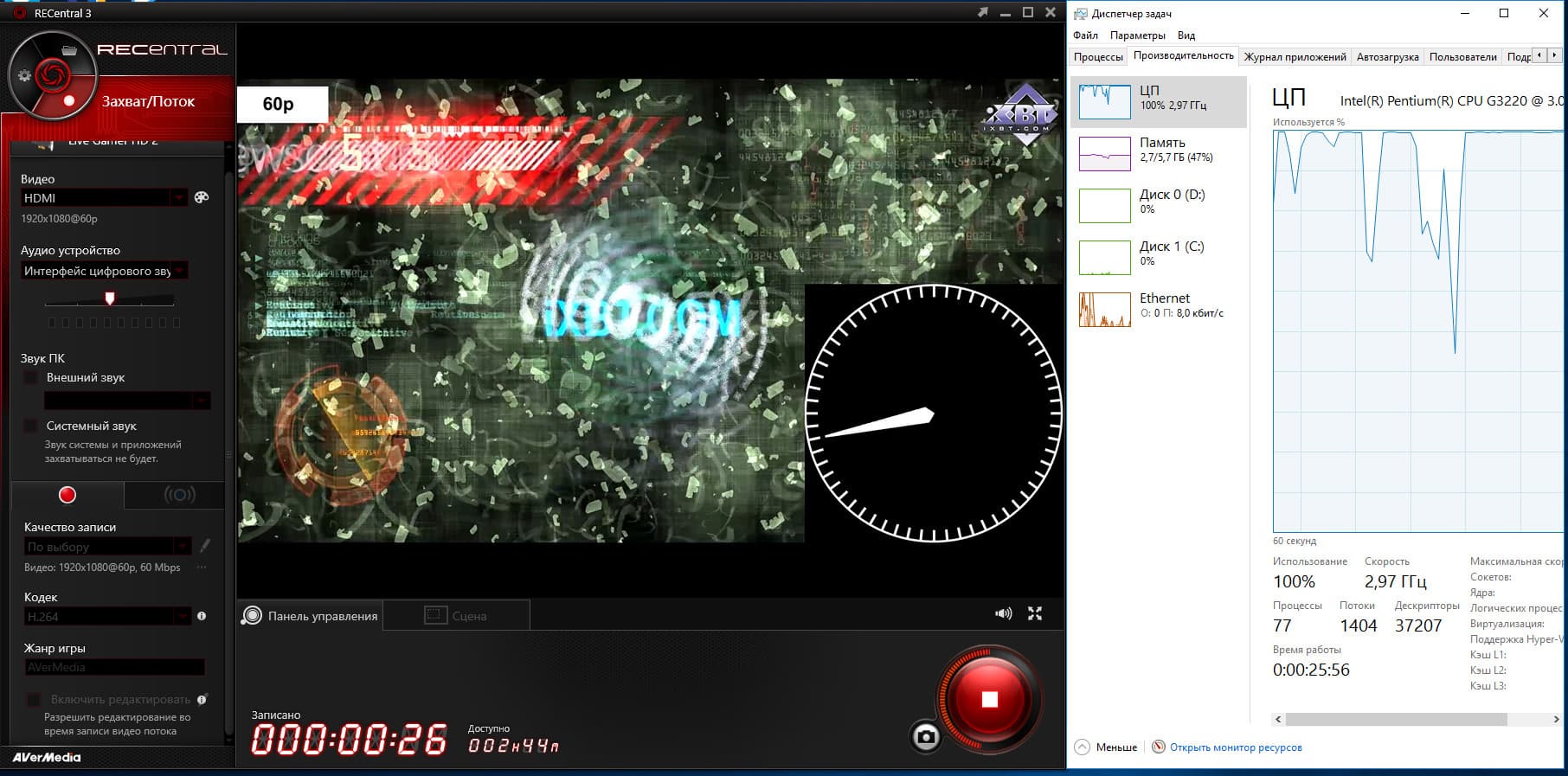Screen dimensions: 1568x776
Task: Tick the Включить редактировать checkbox
Action: pos(34,699)
